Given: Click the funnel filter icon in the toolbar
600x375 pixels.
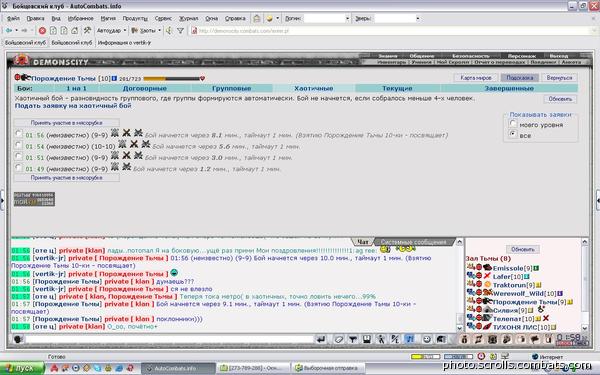Looking at the screenshot, I should (x=180, y=31).
